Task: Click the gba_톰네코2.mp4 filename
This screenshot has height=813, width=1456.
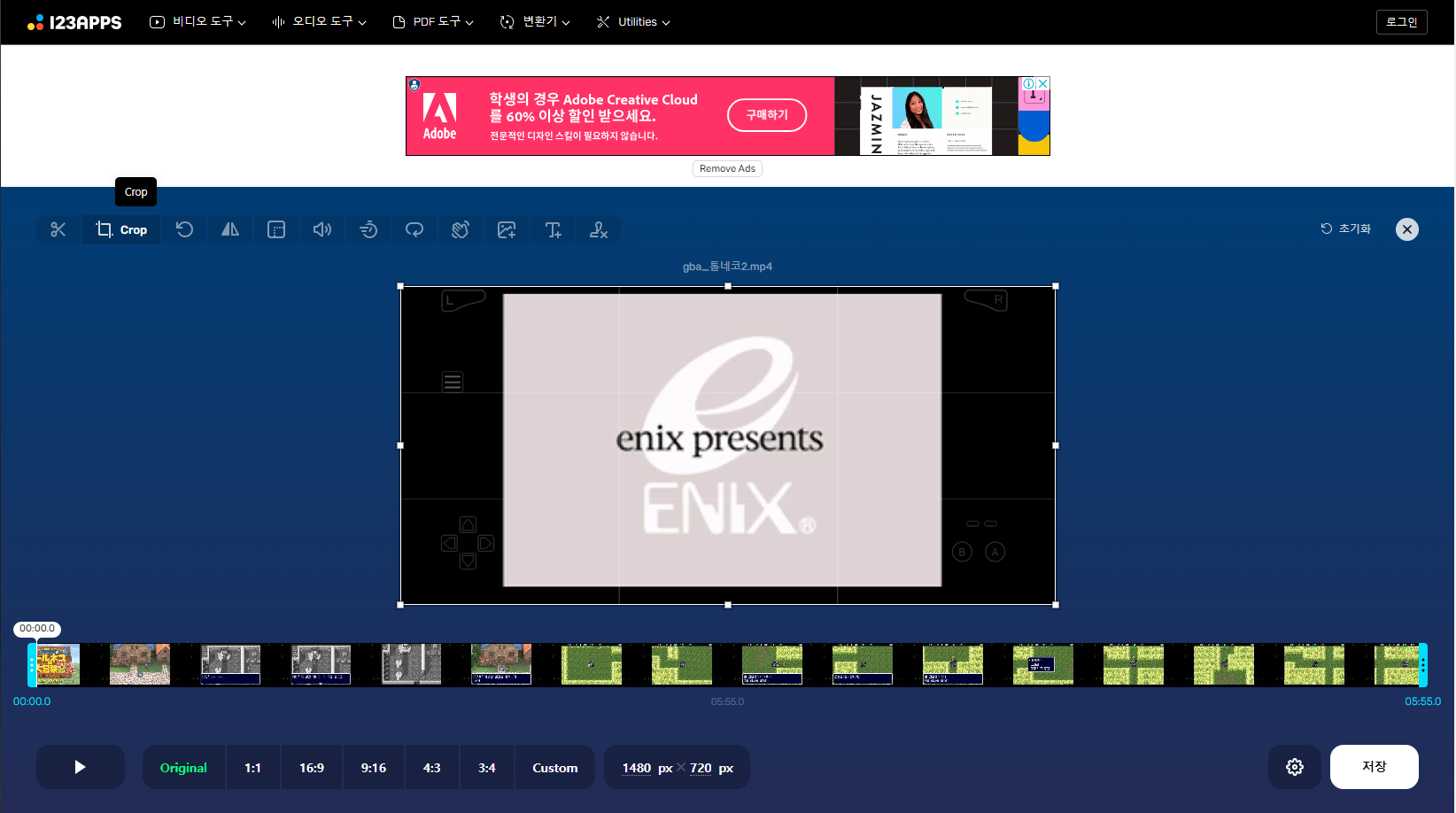Action: click(x=727, y=267)
